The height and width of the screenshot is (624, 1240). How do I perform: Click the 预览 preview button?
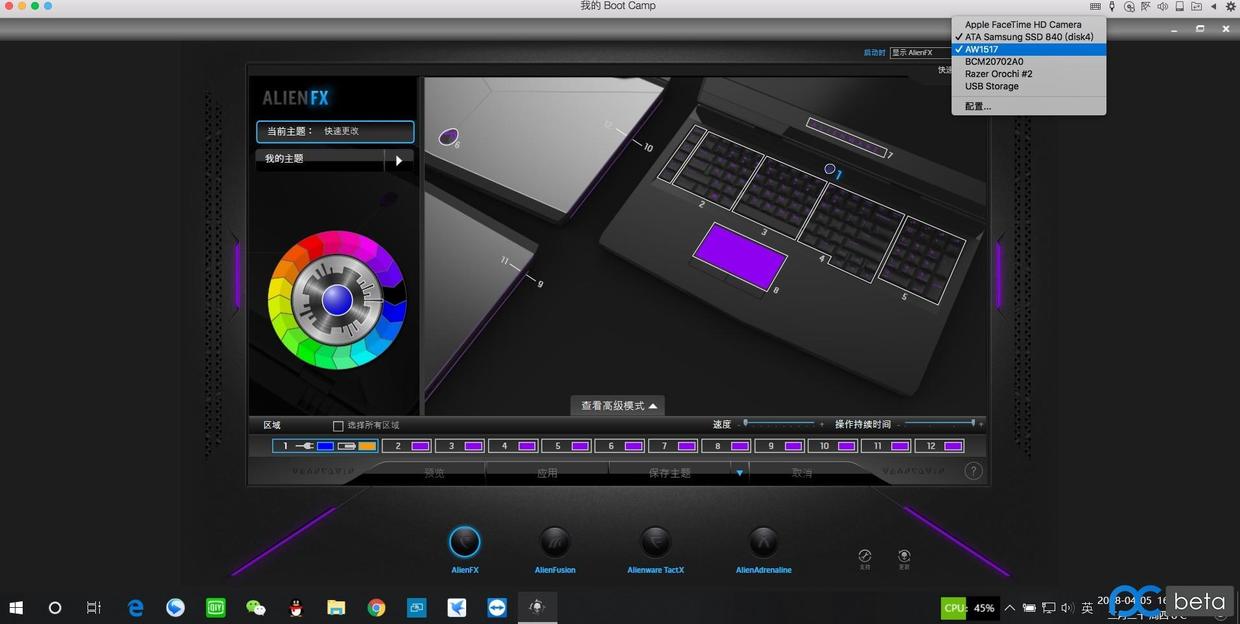pyautogui.click(x=434, y=473)
